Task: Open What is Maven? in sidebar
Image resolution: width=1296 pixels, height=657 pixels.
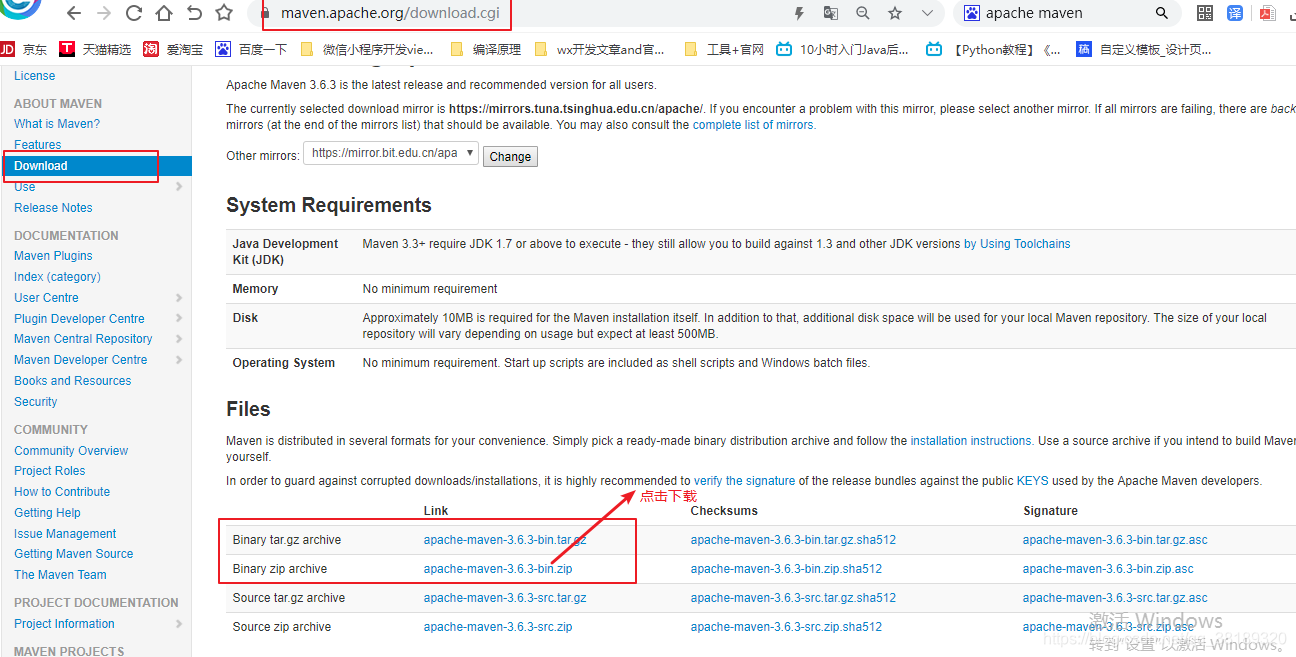Action: pyautogui.click(x=57, y=124)
